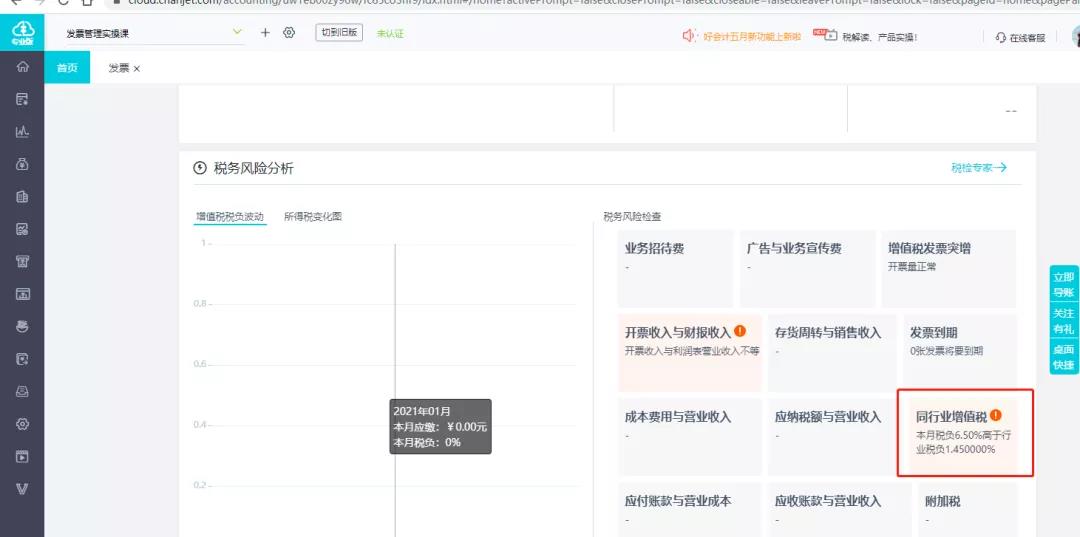Expand the 发票管理实操课 account dropdown
Viewport: 1080px width, 537px height.
point(237,33)
